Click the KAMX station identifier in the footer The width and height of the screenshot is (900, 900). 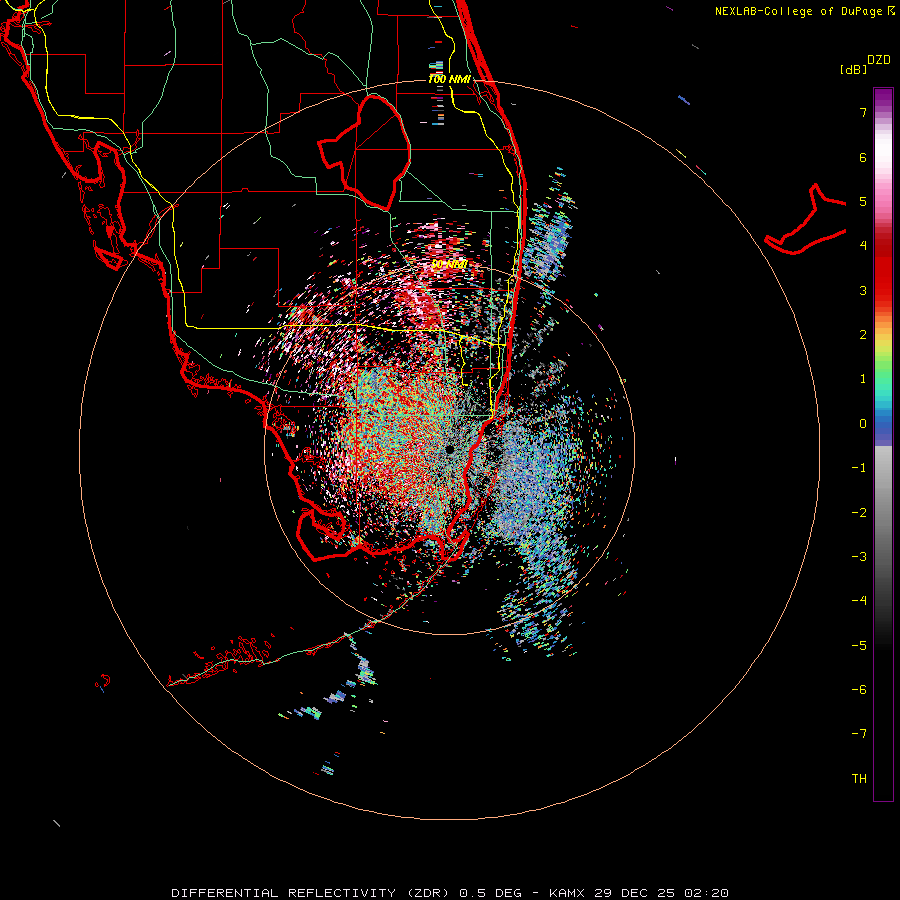point(567,893)
